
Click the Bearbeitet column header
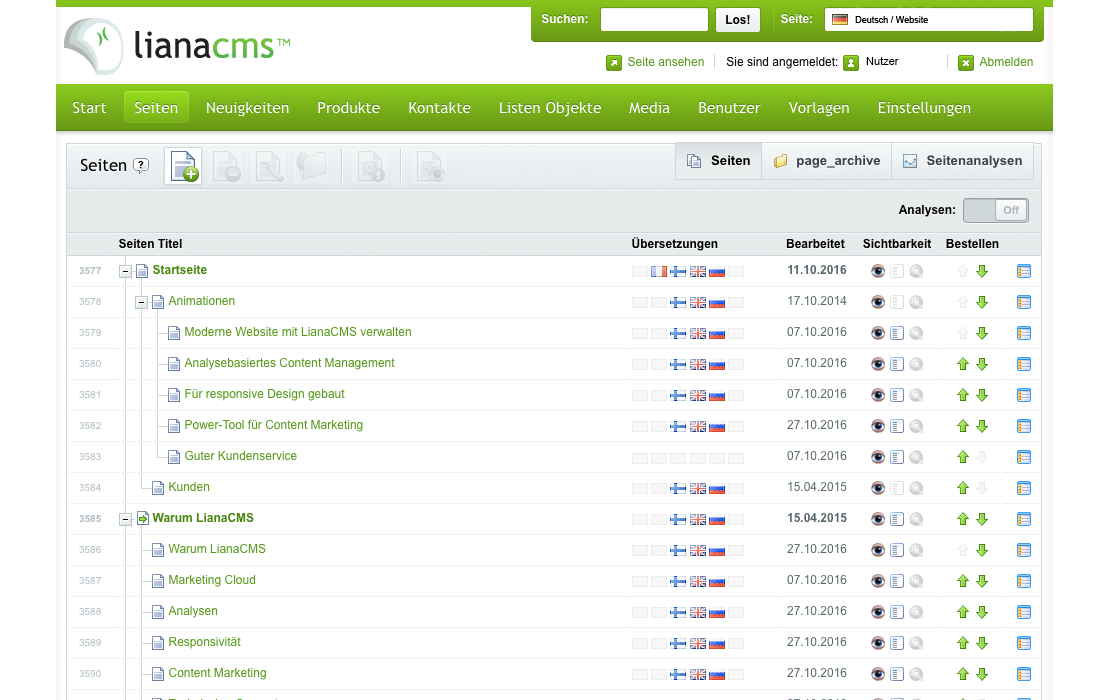[x=815, y=244]
